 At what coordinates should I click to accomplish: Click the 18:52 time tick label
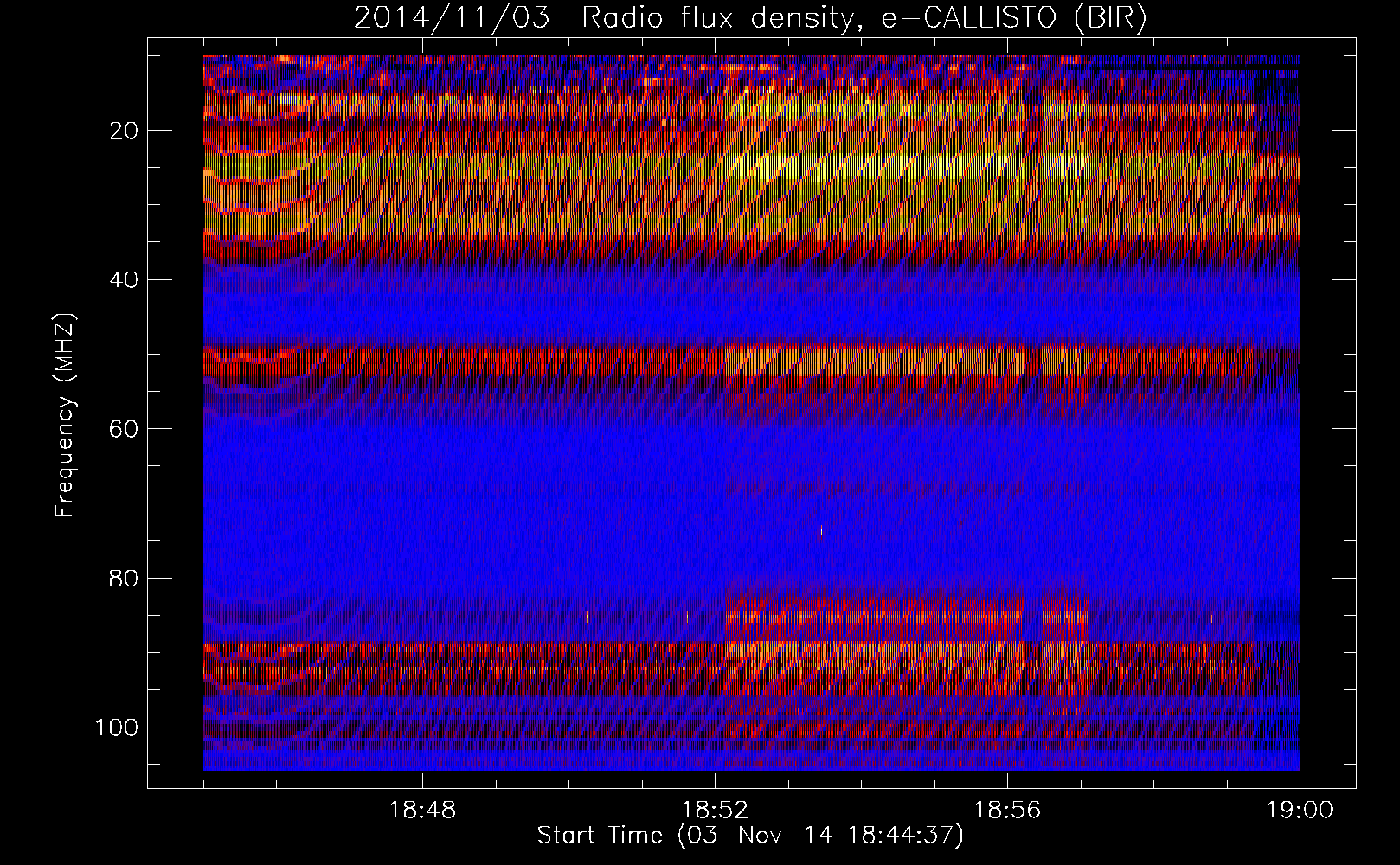[x=715, y=811]
